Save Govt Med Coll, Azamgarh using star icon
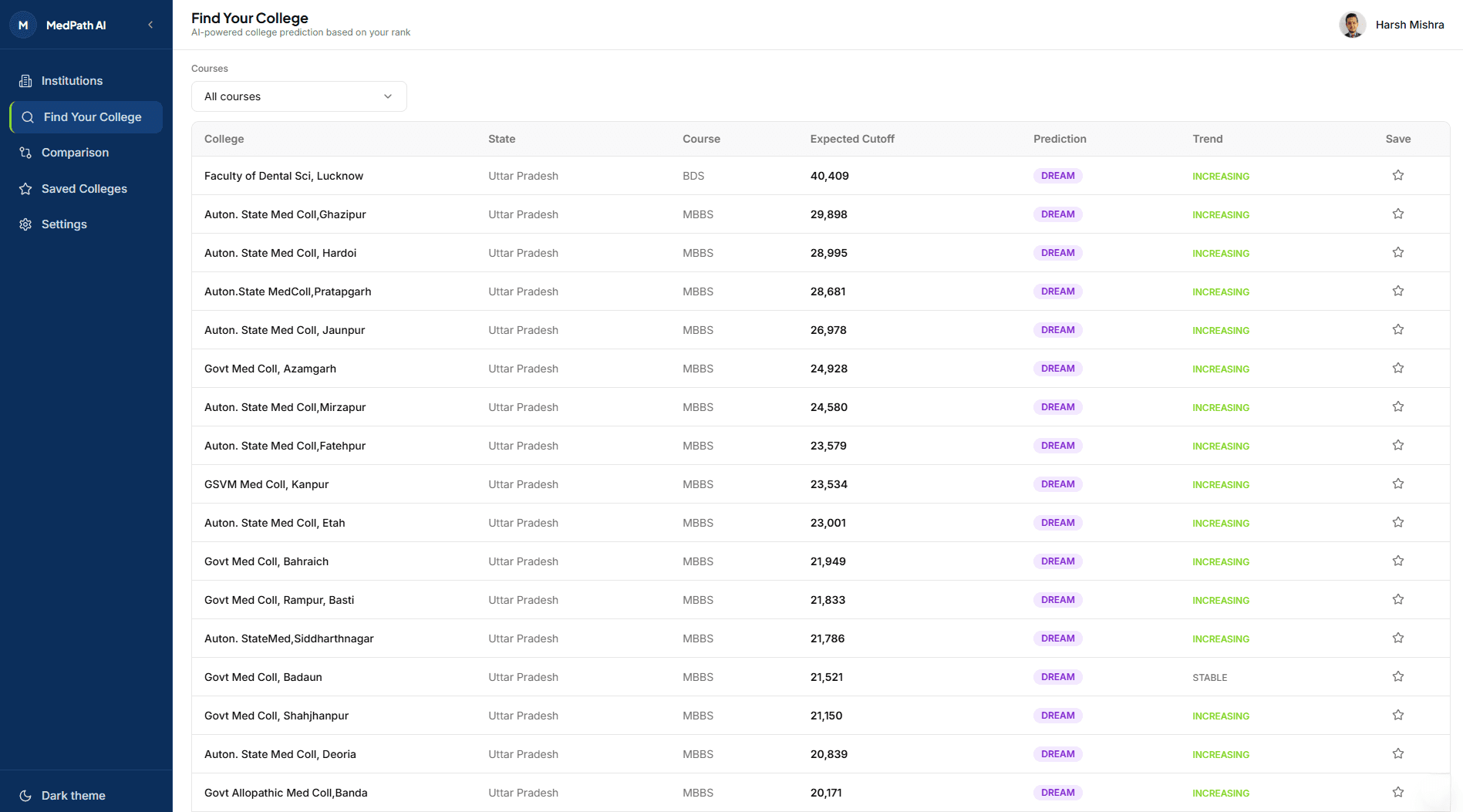The image size is (1463, 812). coord(1397,369)
